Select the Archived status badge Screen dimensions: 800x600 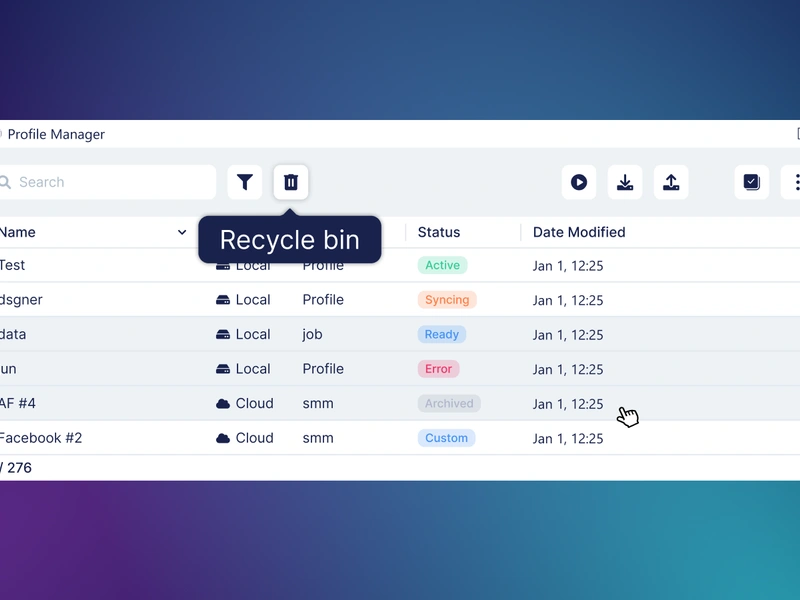pyautogui.click(x=449, y=404)
